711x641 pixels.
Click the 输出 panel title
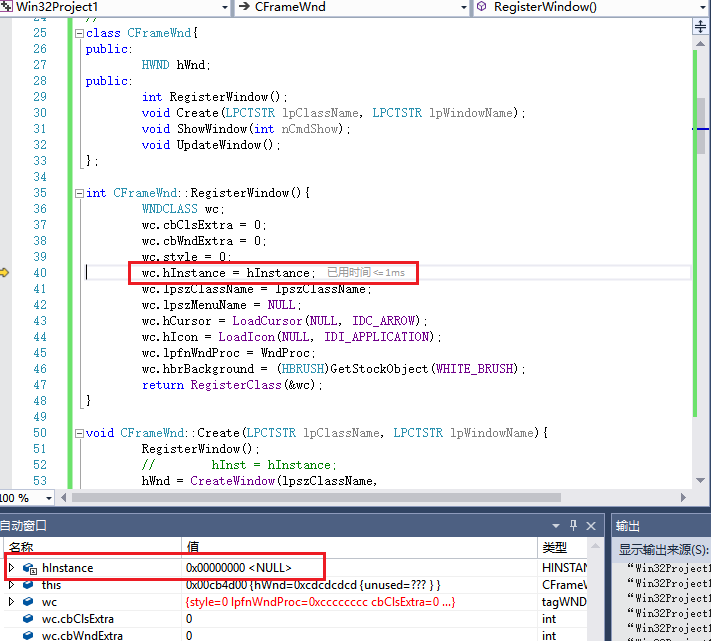[627, 526]
